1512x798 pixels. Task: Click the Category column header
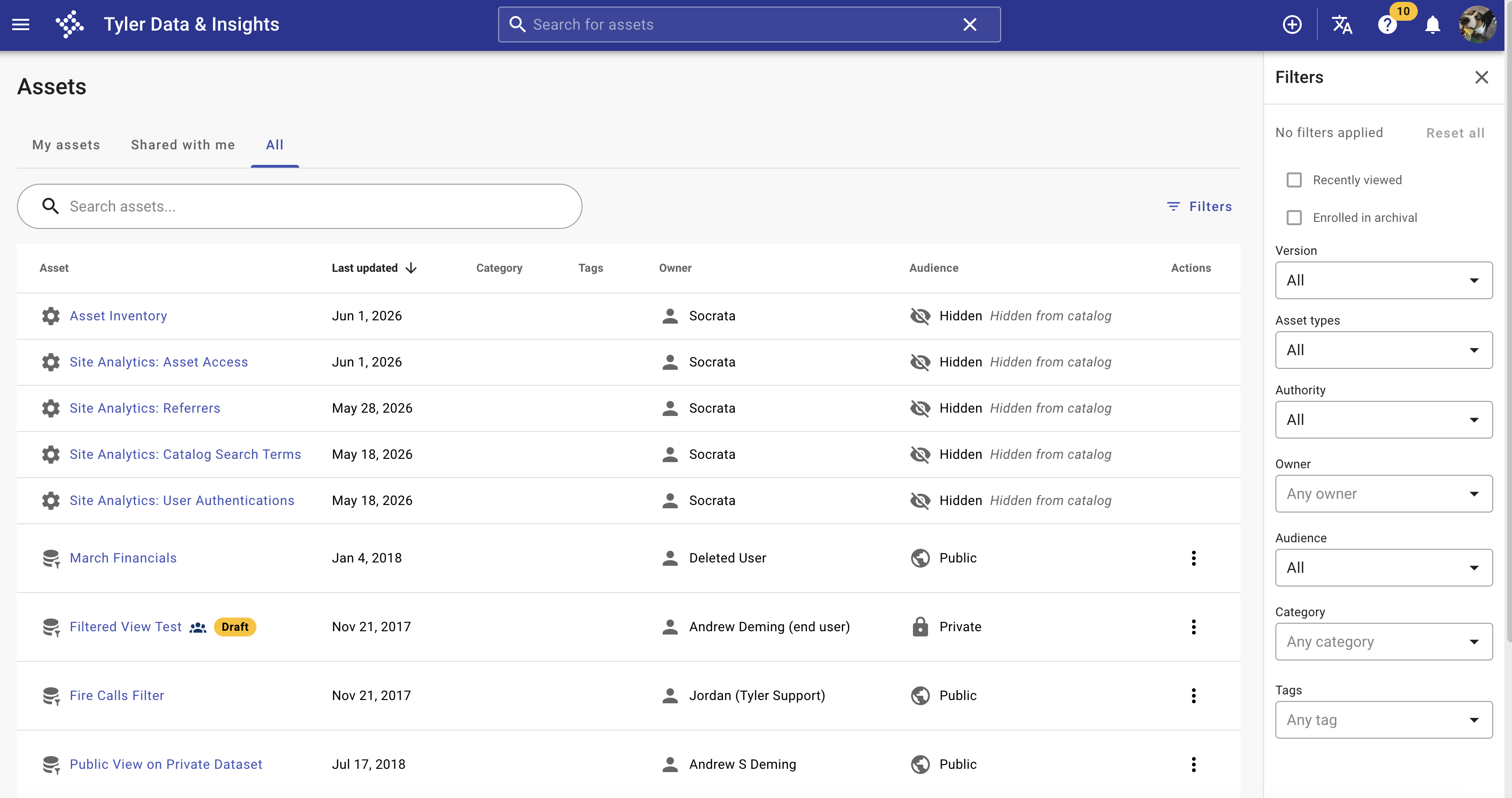click(499, 268)
